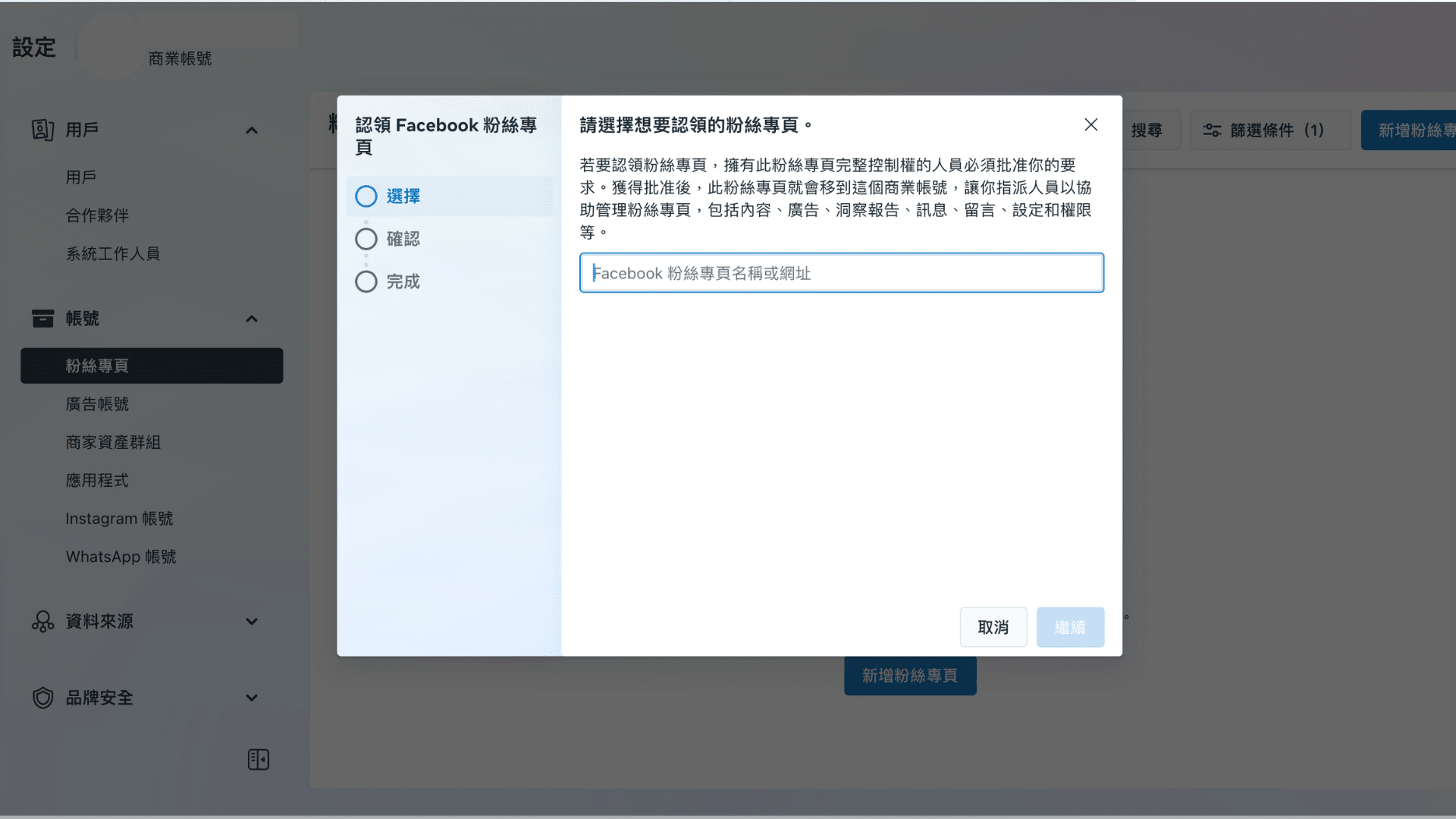The width and height of the screenshot is (1456, 819).
Task: Open 廣告帳號 from the sidebar
Action: pos(99,403)
